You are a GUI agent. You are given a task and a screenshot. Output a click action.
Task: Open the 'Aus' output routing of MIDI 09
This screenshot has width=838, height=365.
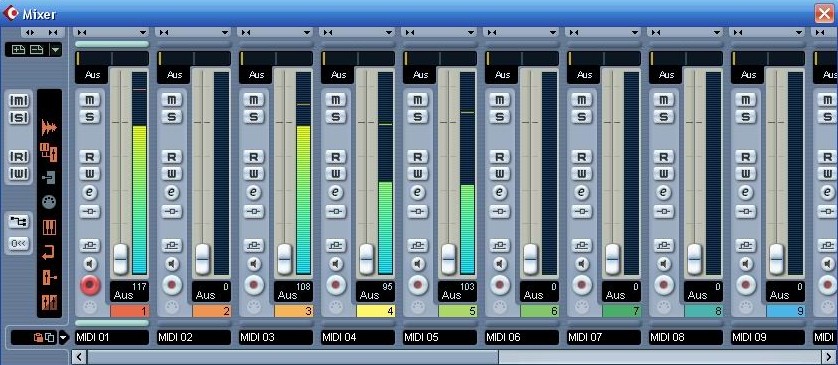click(x=779, y=295)
